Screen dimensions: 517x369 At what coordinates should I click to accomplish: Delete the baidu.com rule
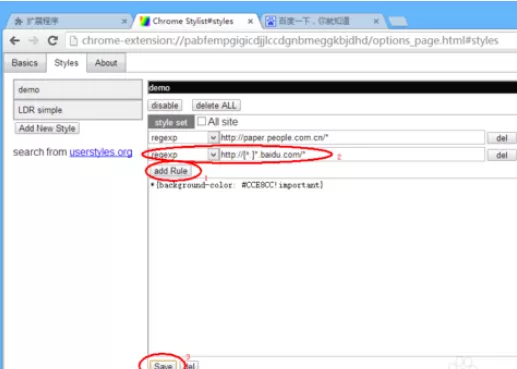point(502,155)
